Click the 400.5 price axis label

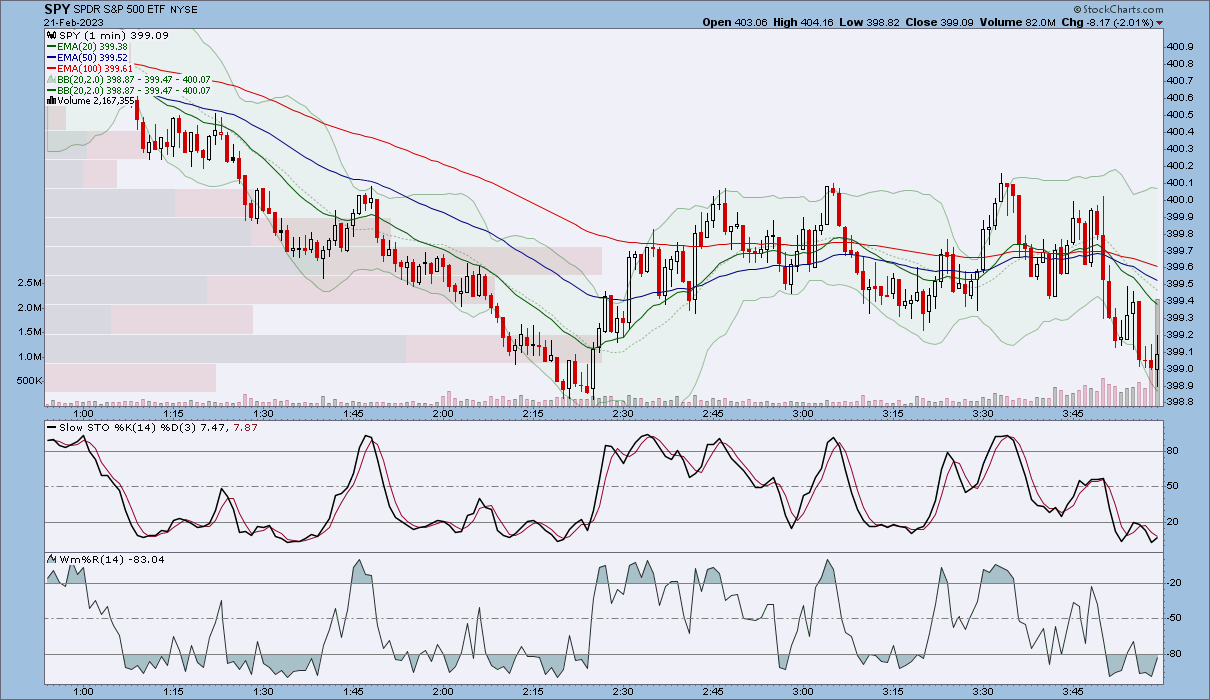1181,114
